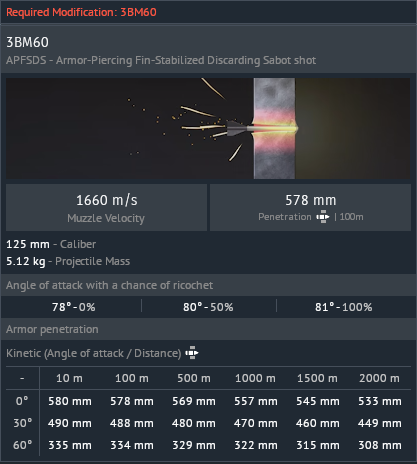Click the 3BM60 shell title
Image resolution: width=417 pixels, height=464 pixels.
pyautogui.click(x=27, y=42)
